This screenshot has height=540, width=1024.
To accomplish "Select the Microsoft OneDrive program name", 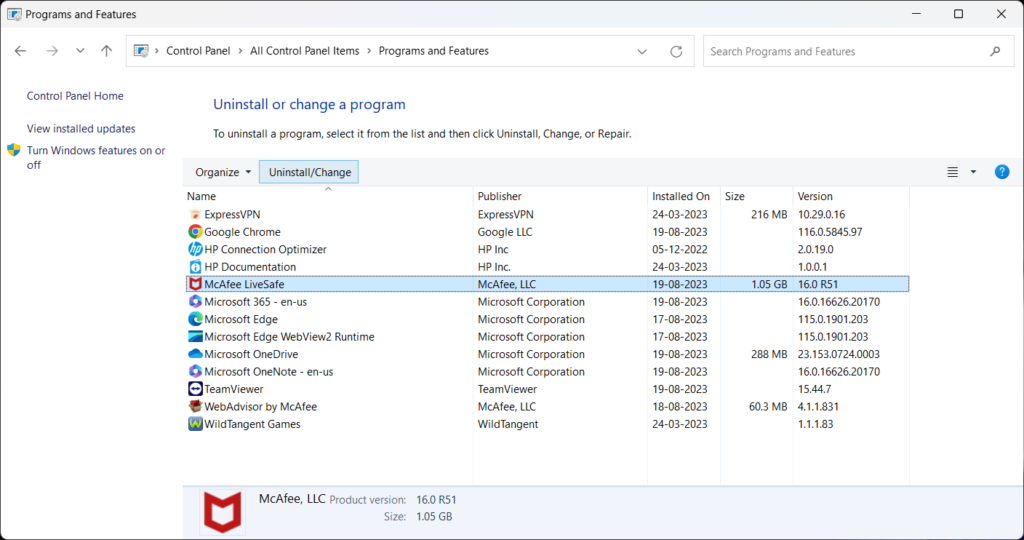I will coord(251,354).
